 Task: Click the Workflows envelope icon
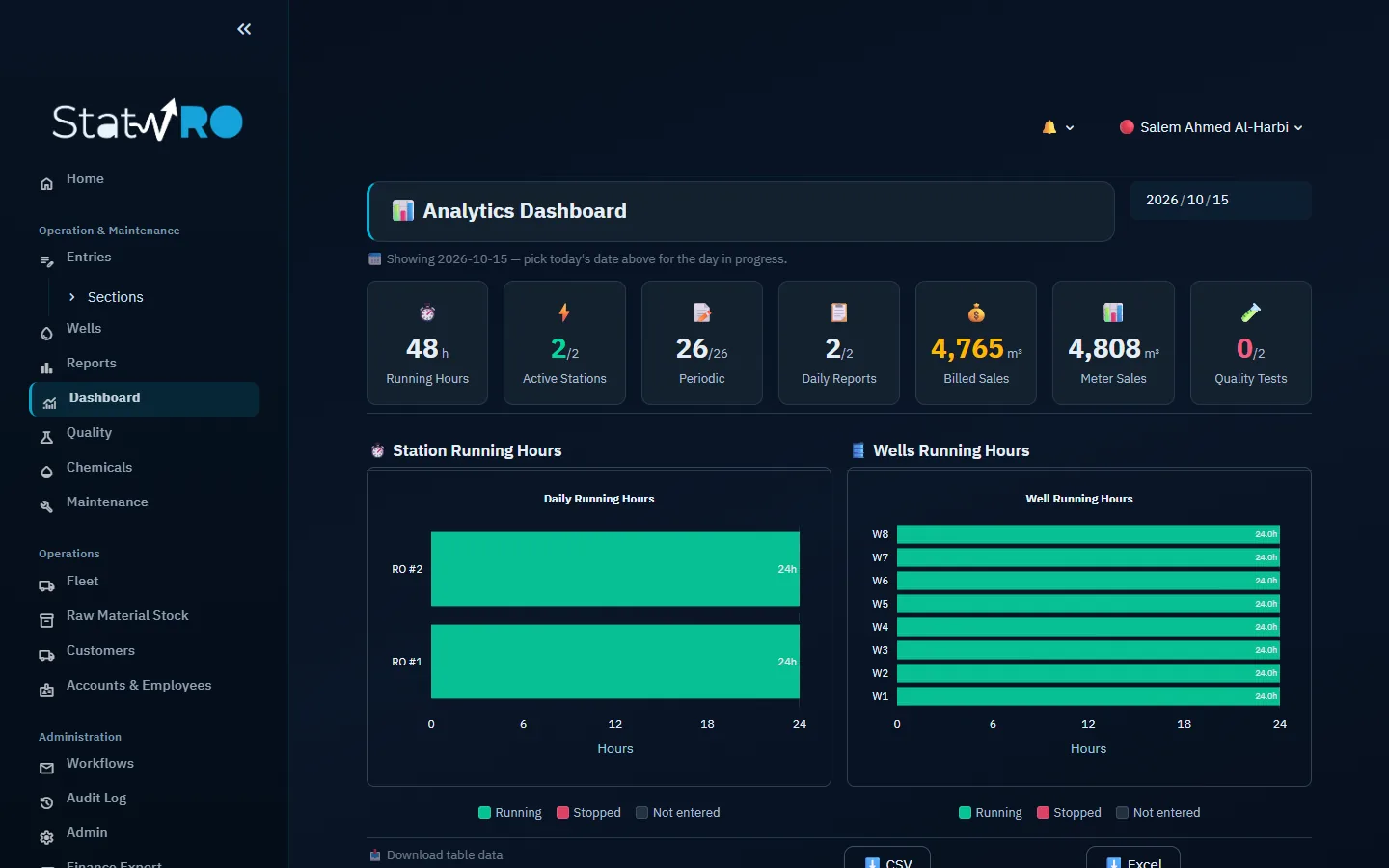46,768
